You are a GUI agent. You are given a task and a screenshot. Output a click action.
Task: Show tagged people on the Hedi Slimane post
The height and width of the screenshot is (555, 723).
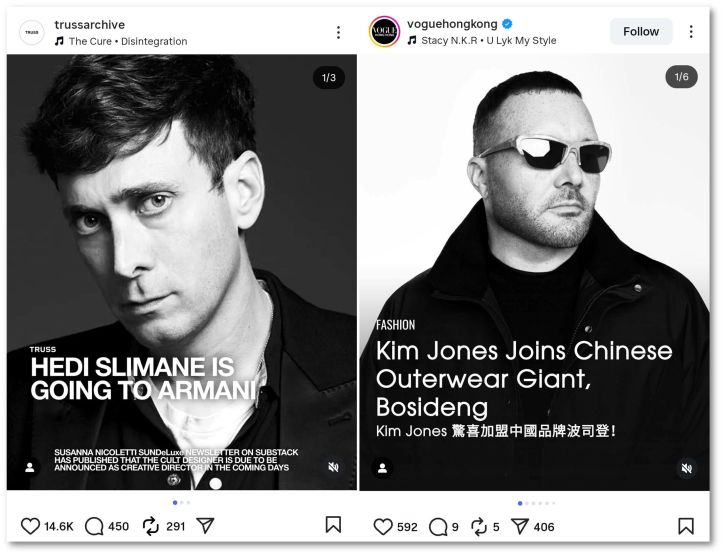30,467
